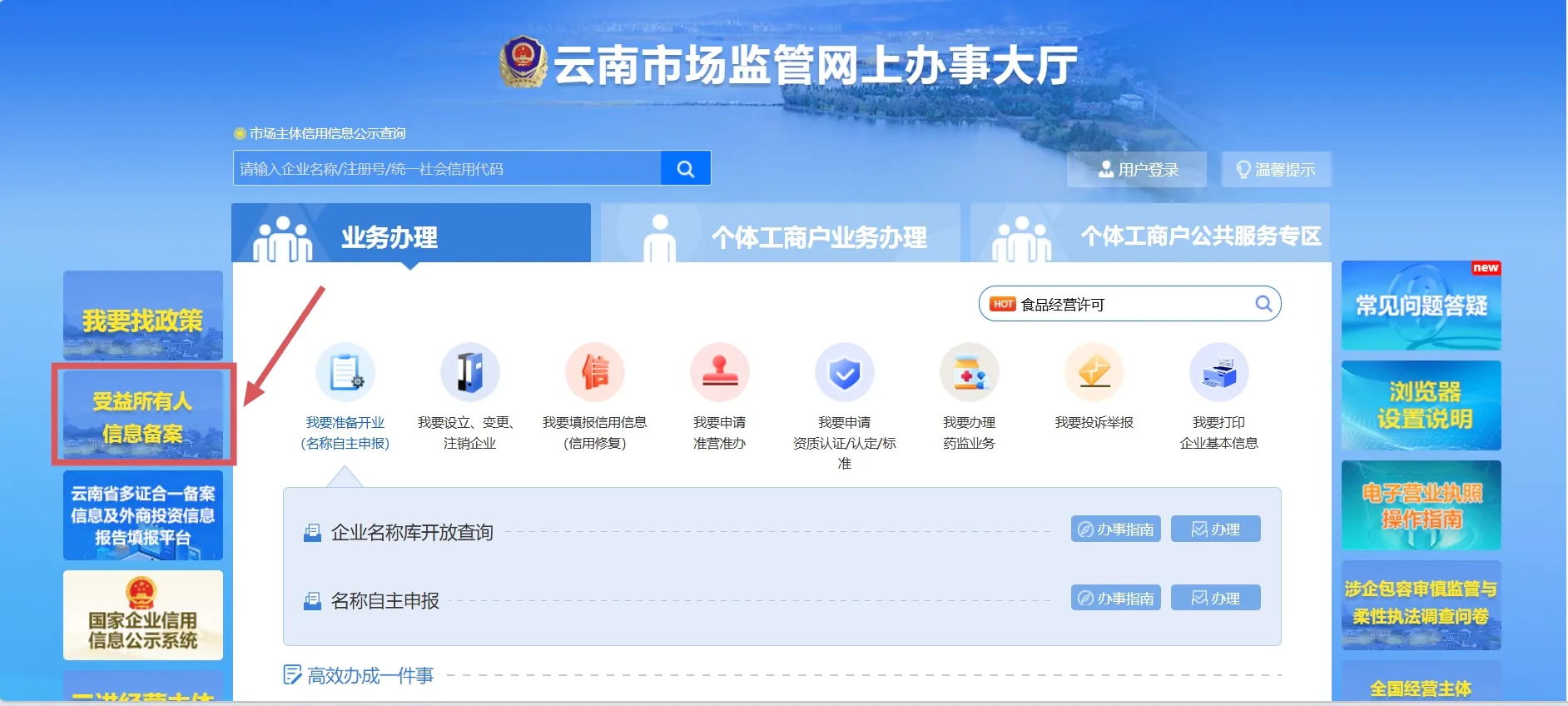Open 涉企包容审慎监管 survey banner
This screenshot has height=706, width=1568.
(1422, 605)
